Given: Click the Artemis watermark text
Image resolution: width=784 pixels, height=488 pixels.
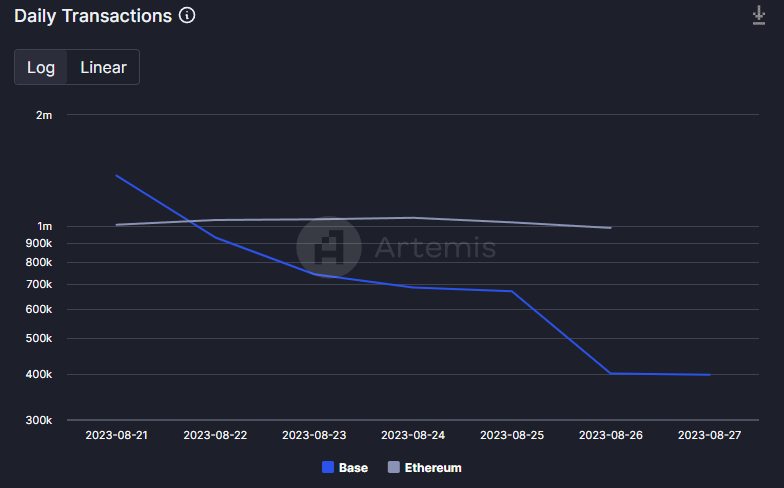Looking at the screenshot, I should (x=435, y=247).
